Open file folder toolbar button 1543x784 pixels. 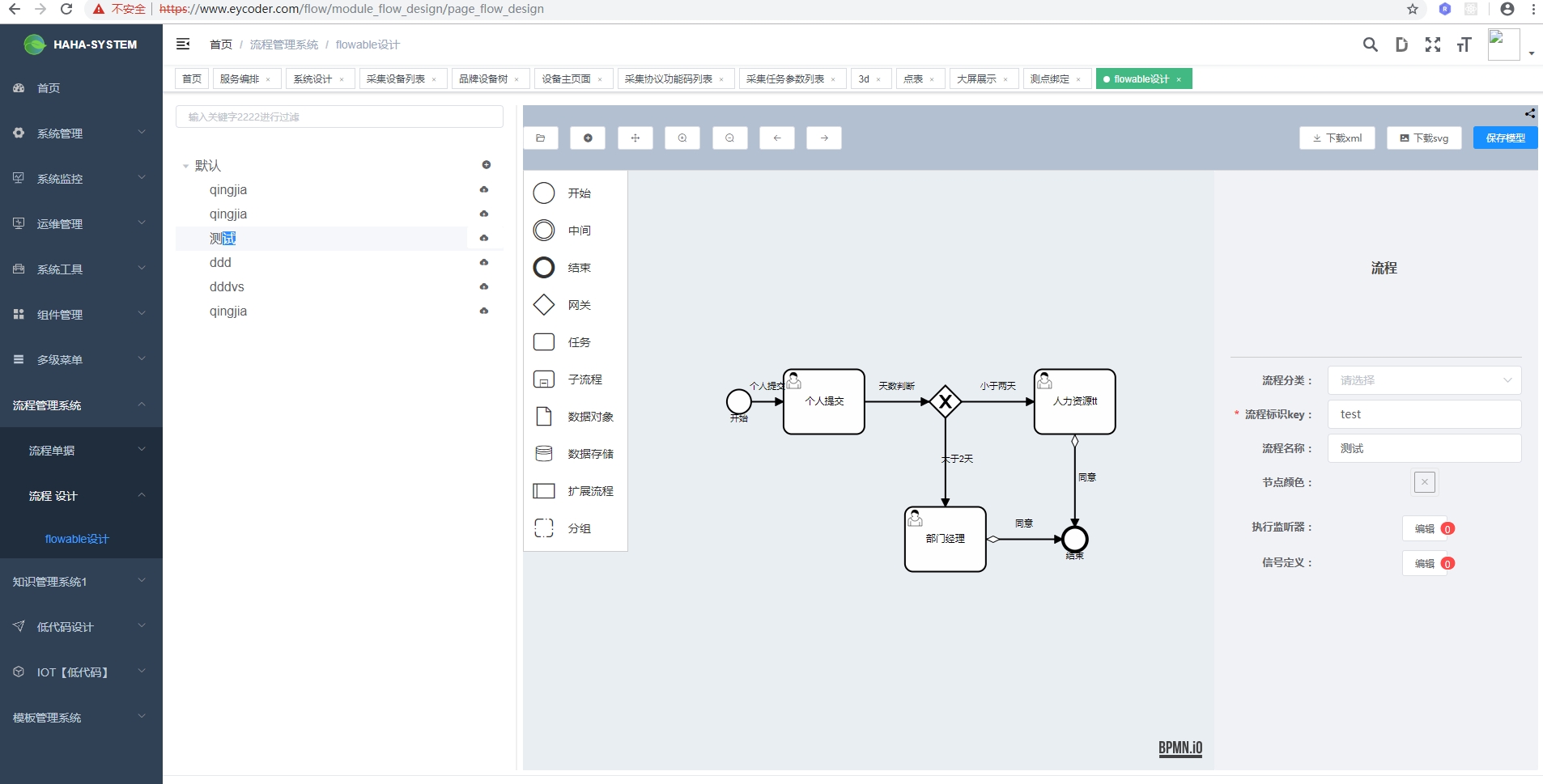pos(541,138)
